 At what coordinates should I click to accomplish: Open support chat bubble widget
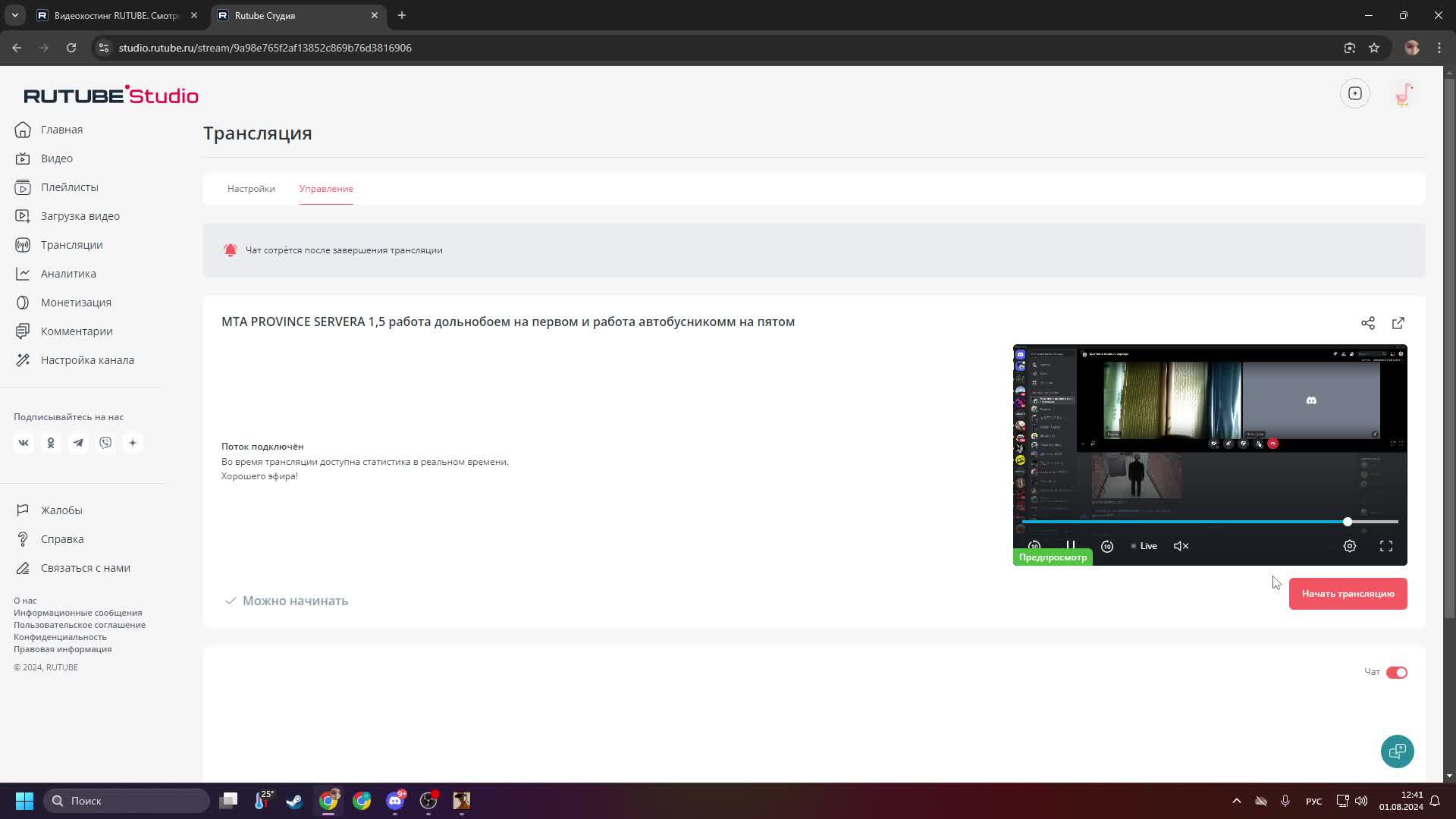pyautogui.click(x=1397, y=751)
